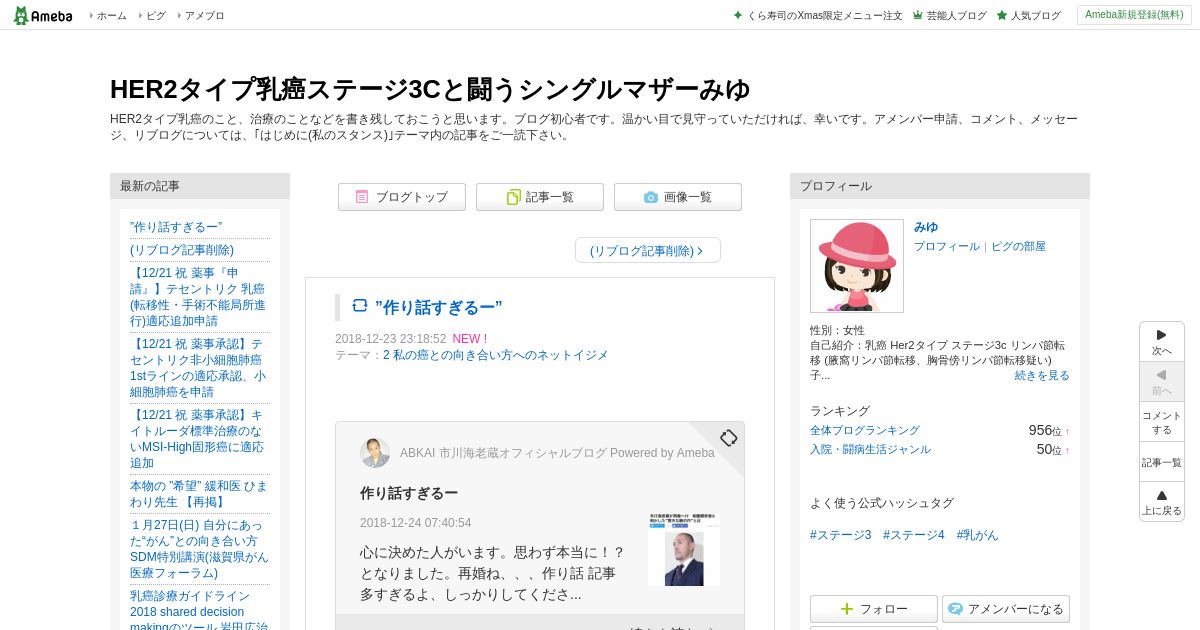Click ABKAI blog author avatar
Screen dimensions: 1200x630
click(375, 453)
